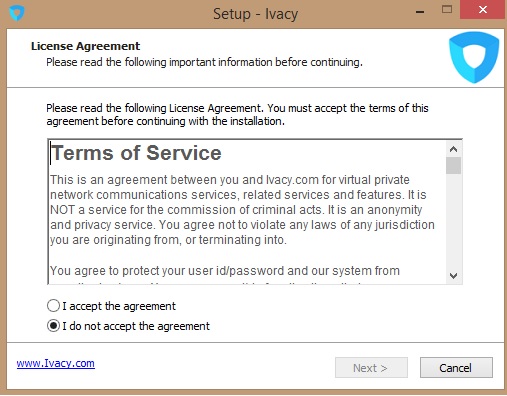Click the license scrollbar down arrow
Screen dimensions: 507x396
pyautogui.click(x=453, y=276)
